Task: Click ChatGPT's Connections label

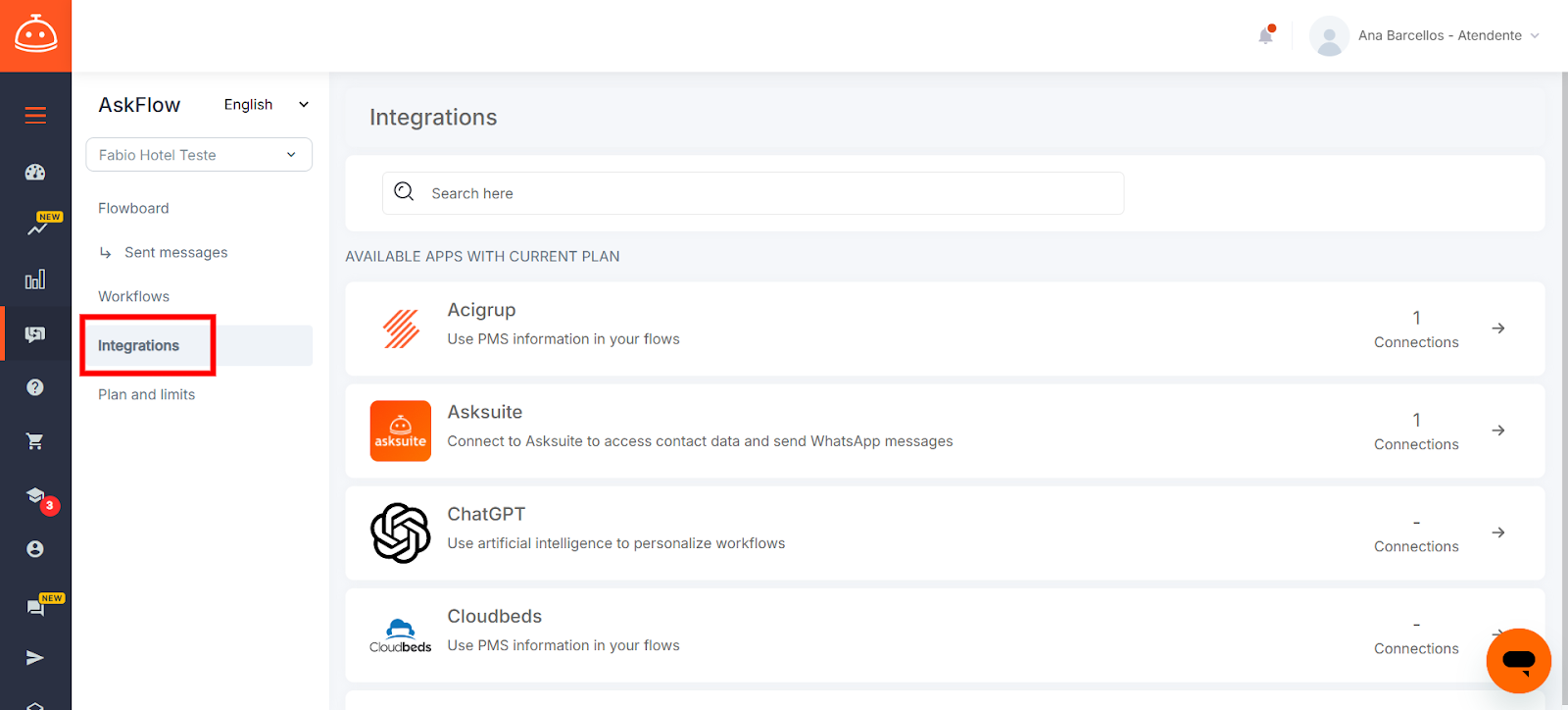Action: point(1416,546)
